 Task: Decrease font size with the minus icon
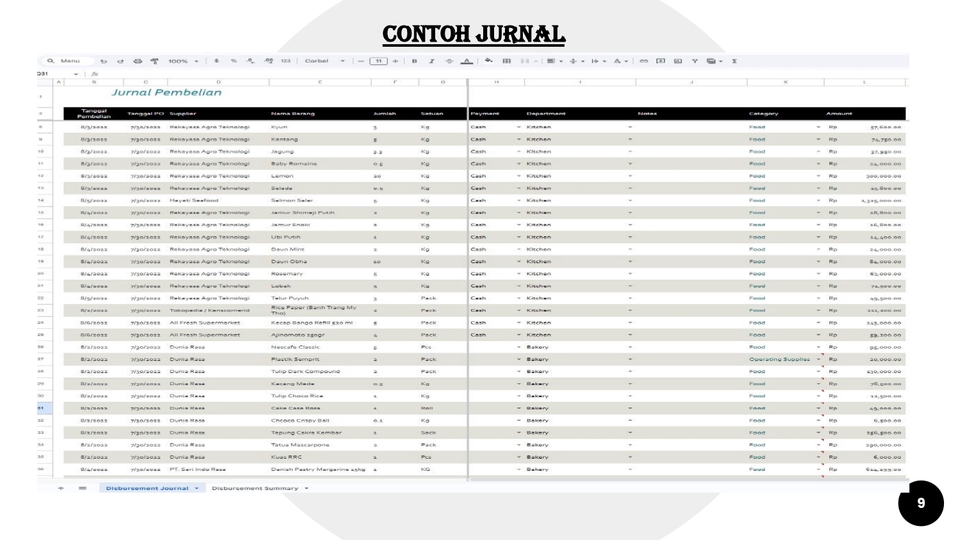click(x=361, y=61)
